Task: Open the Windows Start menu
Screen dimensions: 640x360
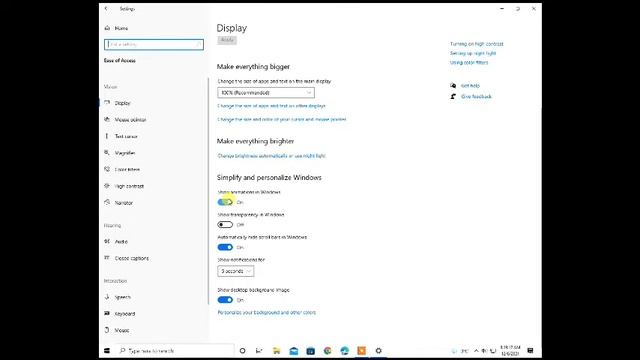Action: point(107,351)
